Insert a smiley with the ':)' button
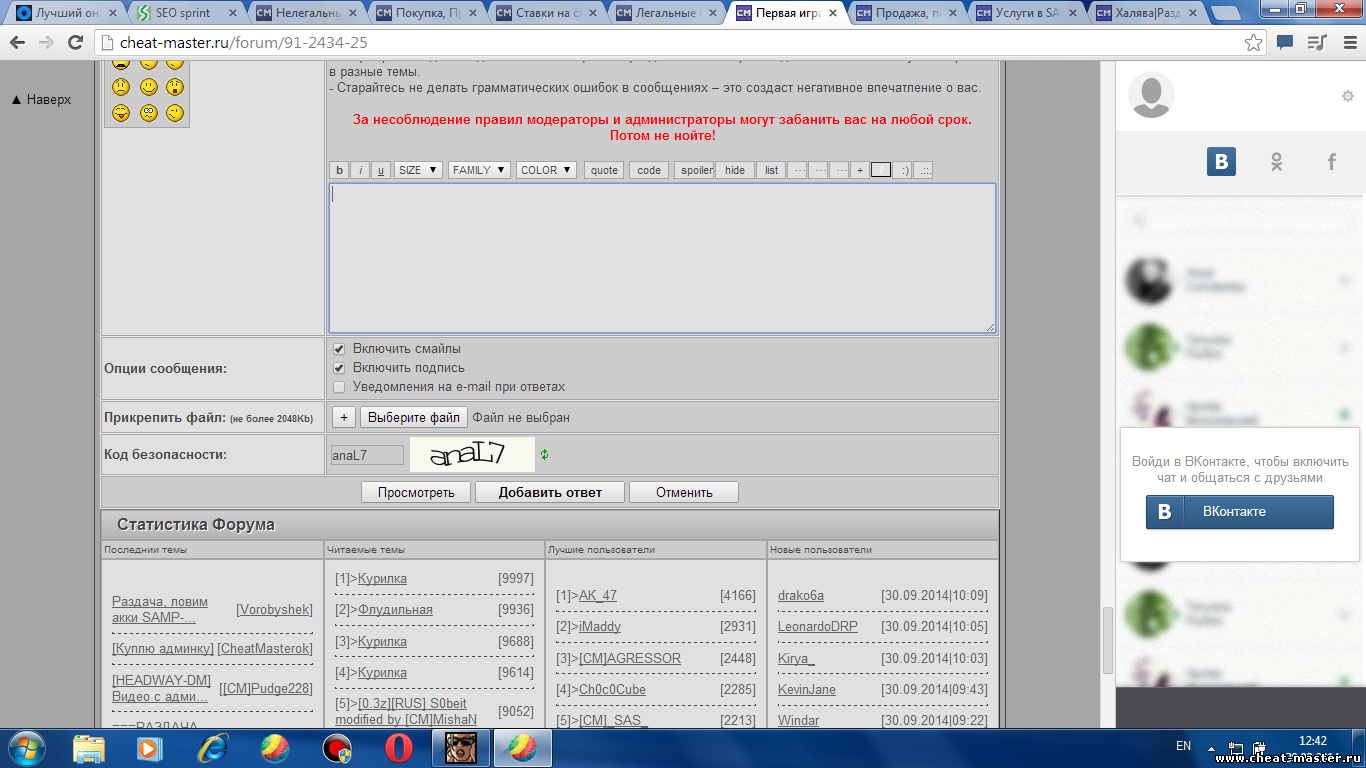Viewport: 1366px width, 768px height. [x=902, y=170]
